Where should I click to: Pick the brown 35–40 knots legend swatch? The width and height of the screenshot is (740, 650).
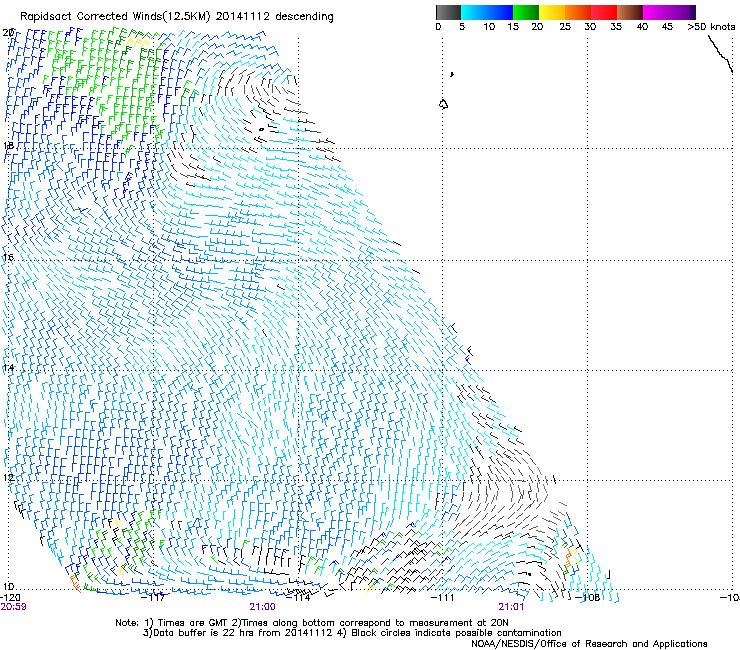click(630, 12)
